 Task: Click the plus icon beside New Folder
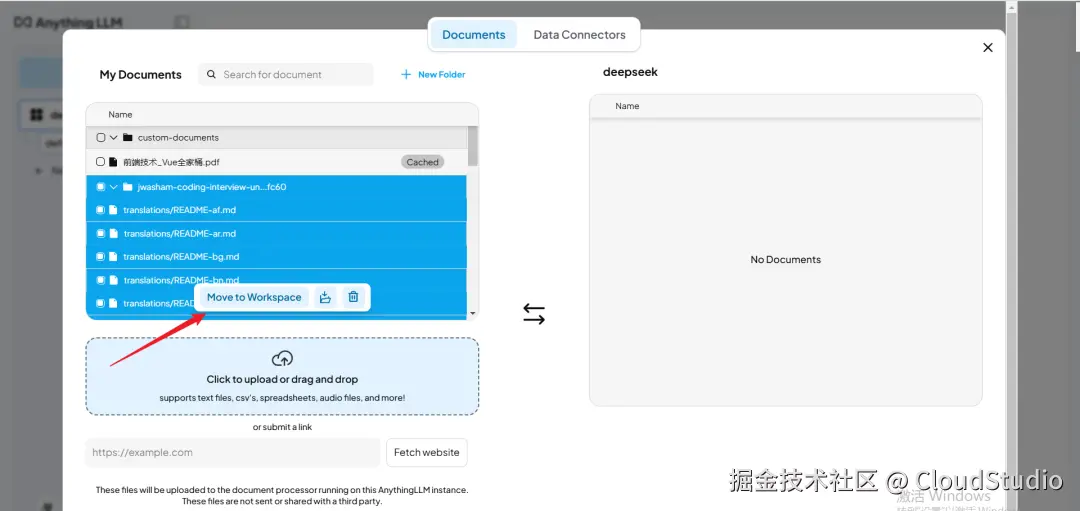click(x=406, y=74)
